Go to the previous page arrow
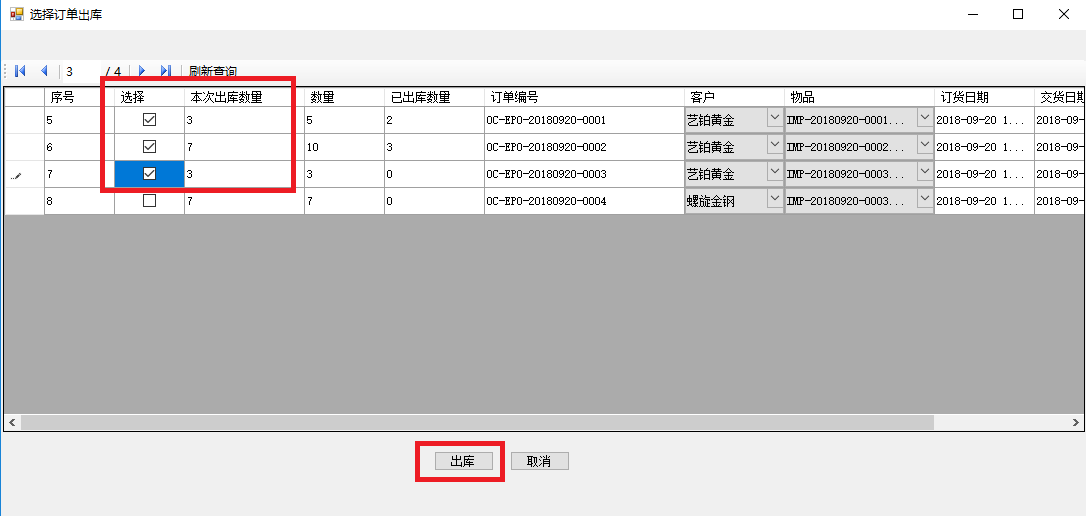Viewport: 1086px width, 516px height. (44, 71)
